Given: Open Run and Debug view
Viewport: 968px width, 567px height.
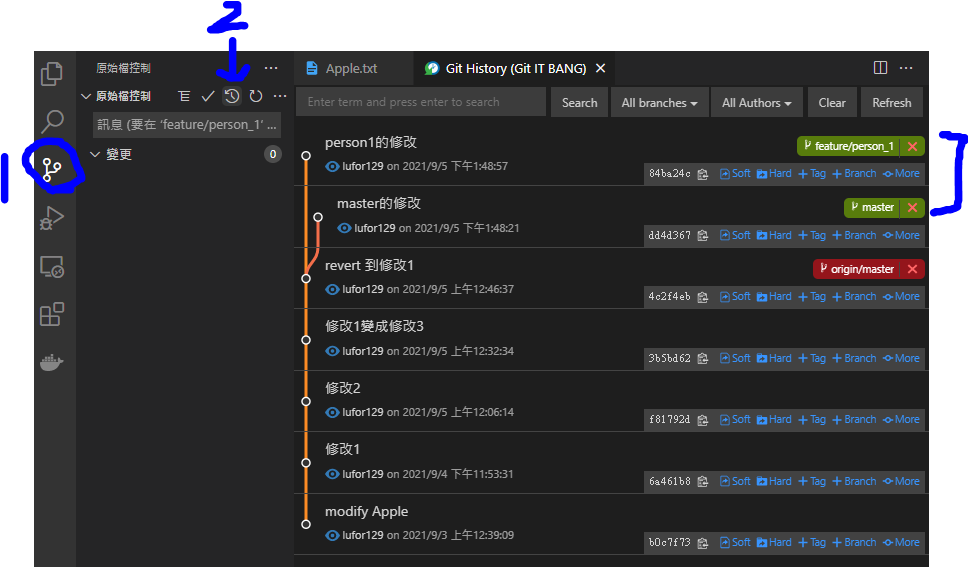Looking at the screenshot, I should 52,218.
